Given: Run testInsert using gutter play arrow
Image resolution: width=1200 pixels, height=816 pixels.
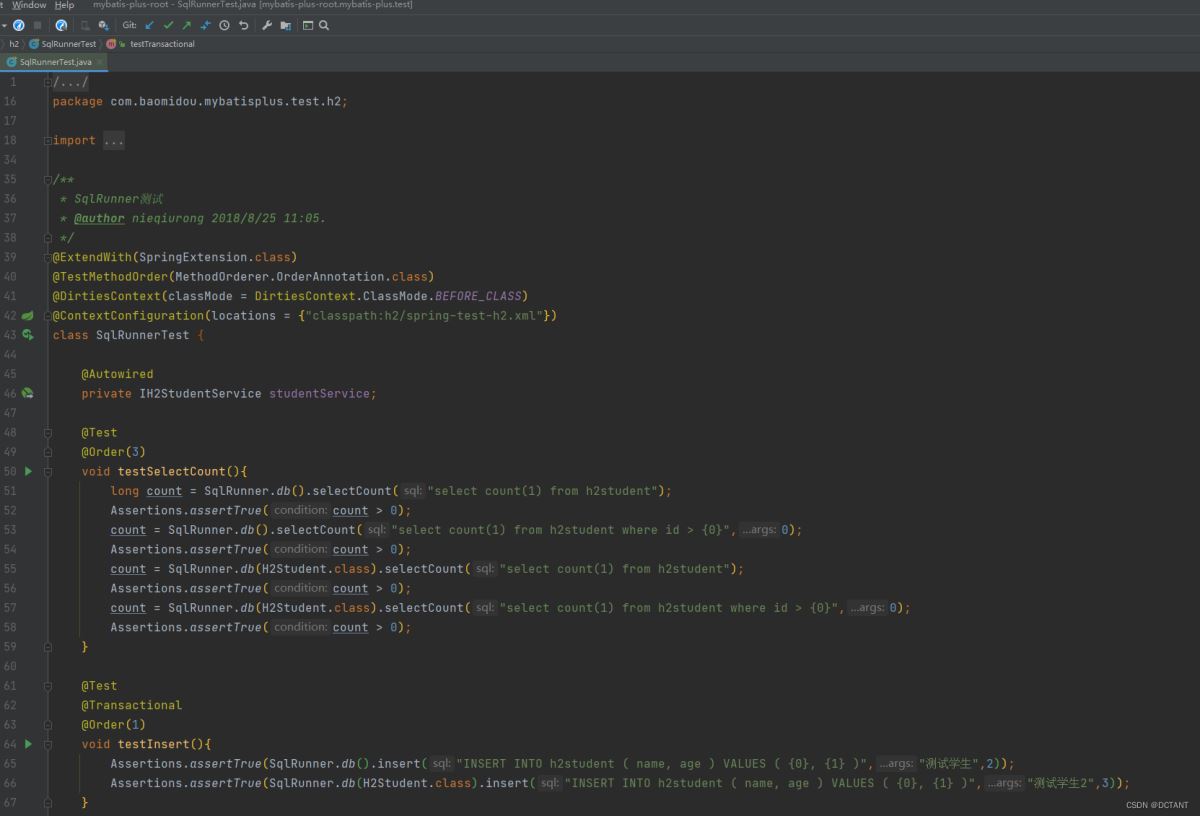Looking at the screenshot, I should (x=28, y=744).
